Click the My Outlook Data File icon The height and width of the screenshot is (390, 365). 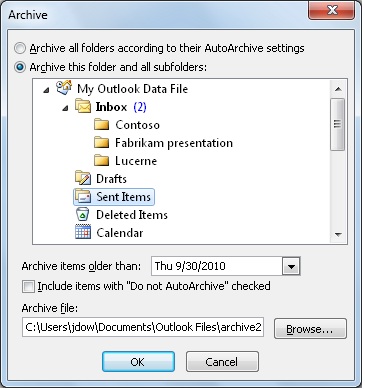click(64, 88)
